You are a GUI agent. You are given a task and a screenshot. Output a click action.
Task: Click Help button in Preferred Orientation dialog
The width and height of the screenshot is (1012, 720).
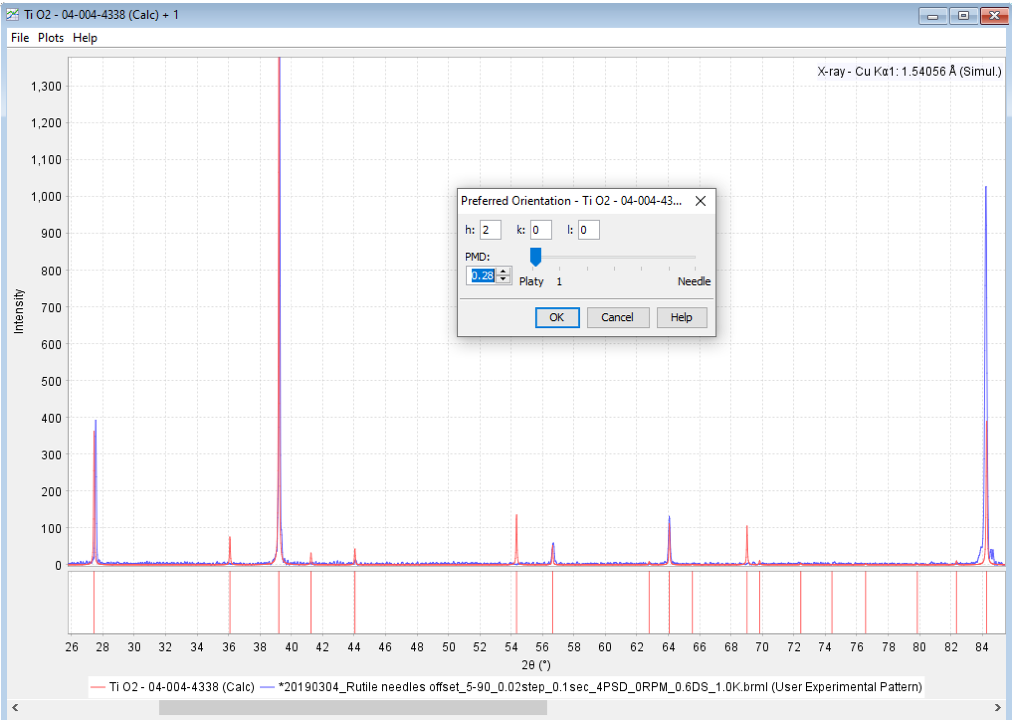(682, 317)
